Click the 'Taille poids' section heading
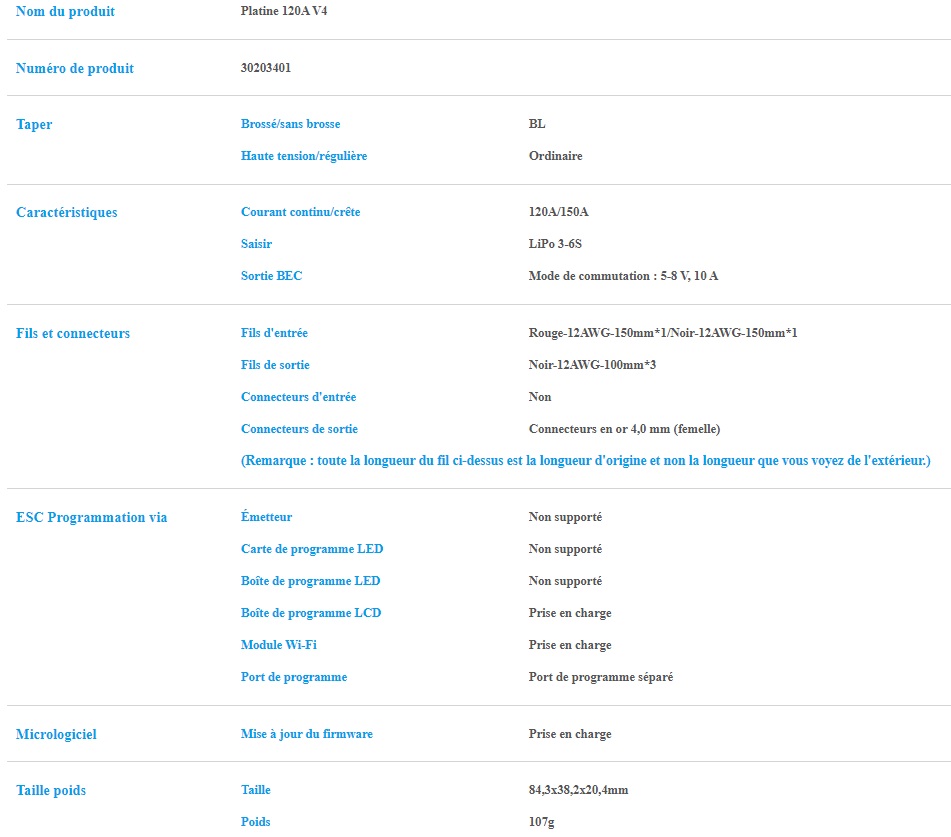 pos(51,791)
